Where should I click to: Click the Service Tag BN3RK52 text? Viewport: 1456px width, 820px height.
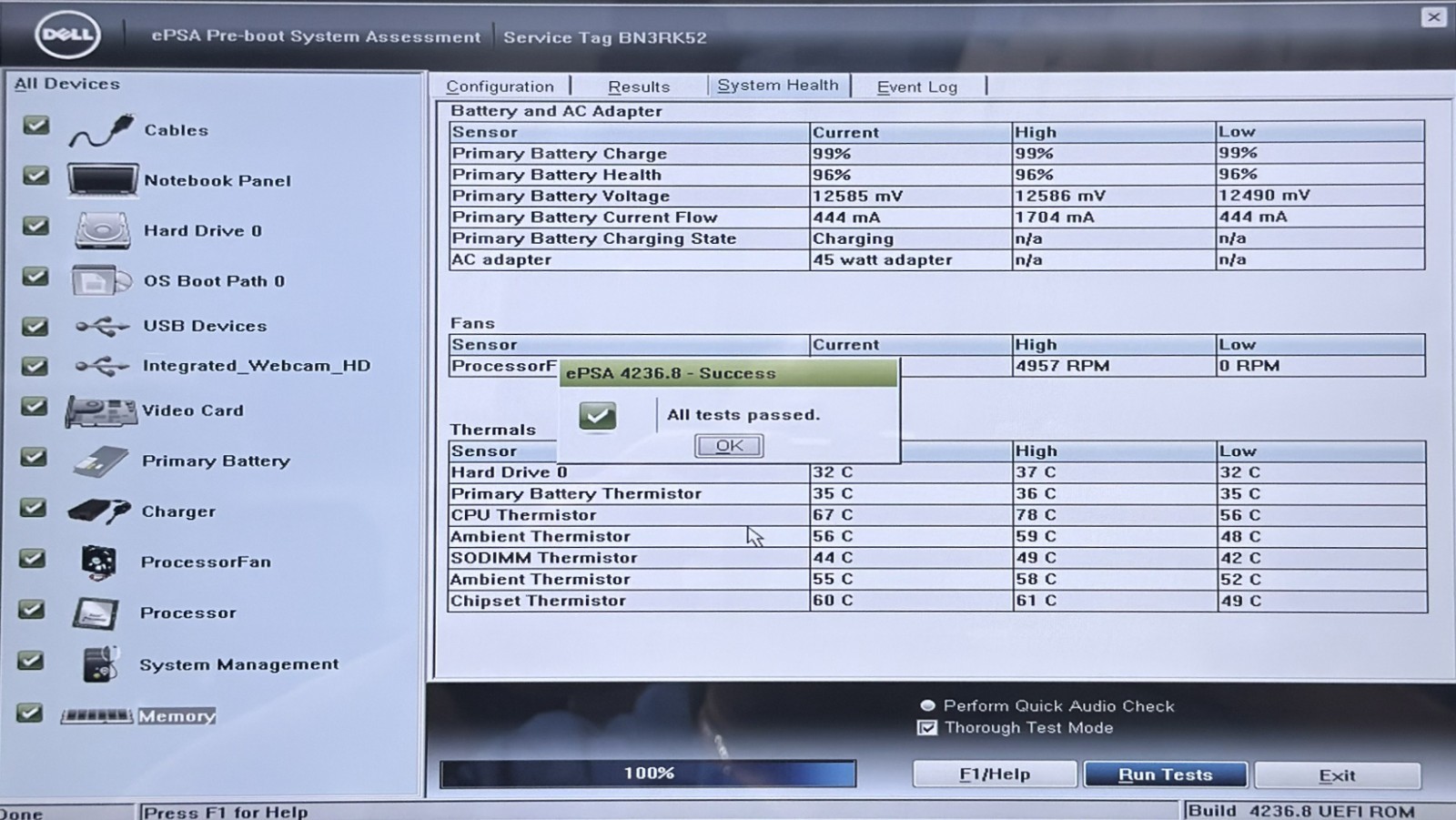pos(605,37)
